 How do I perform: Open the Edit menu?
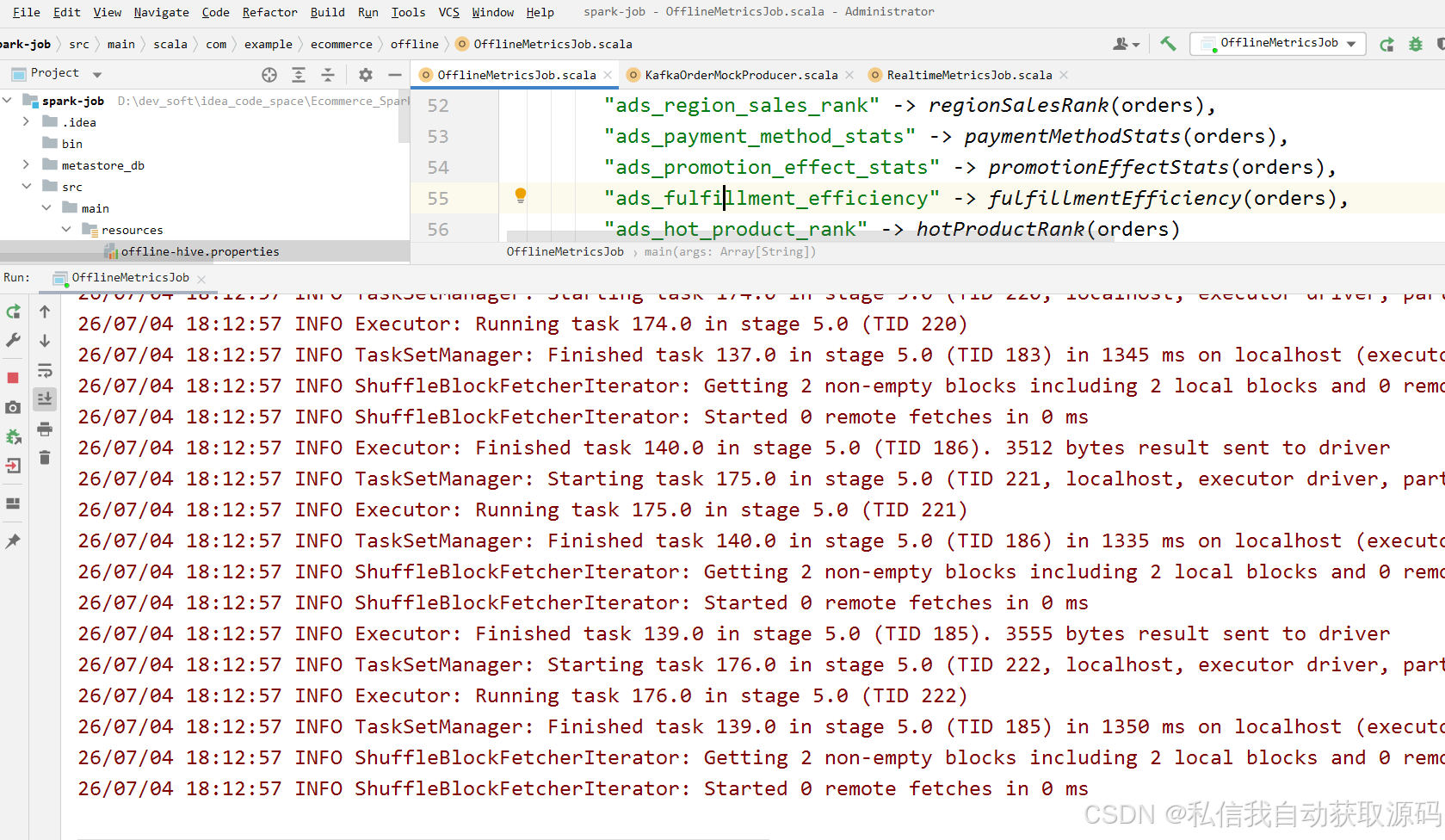click(66, 12)
